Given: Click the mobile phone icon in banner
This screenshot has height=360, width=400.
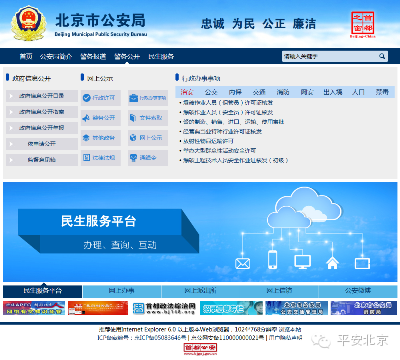Looking at the screenshot, I should click(272, 260).
